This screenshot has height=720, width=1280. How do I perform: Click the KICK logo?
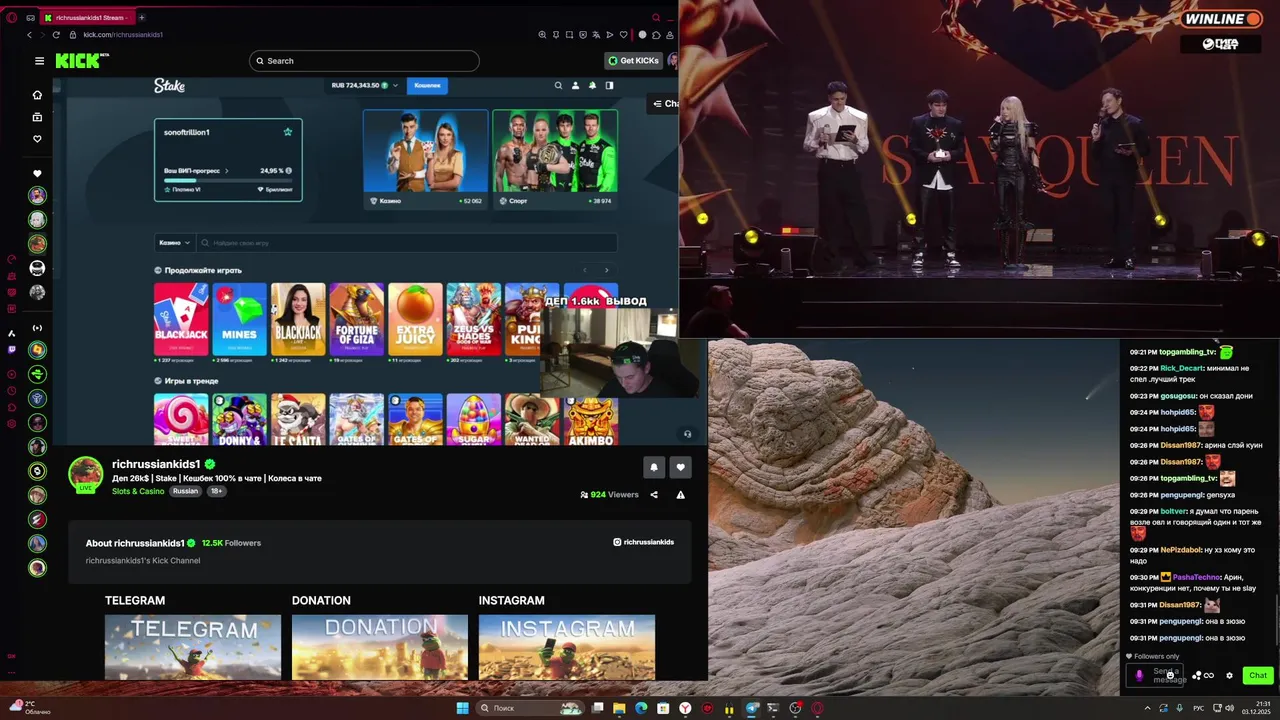click(x=79, y=61)
